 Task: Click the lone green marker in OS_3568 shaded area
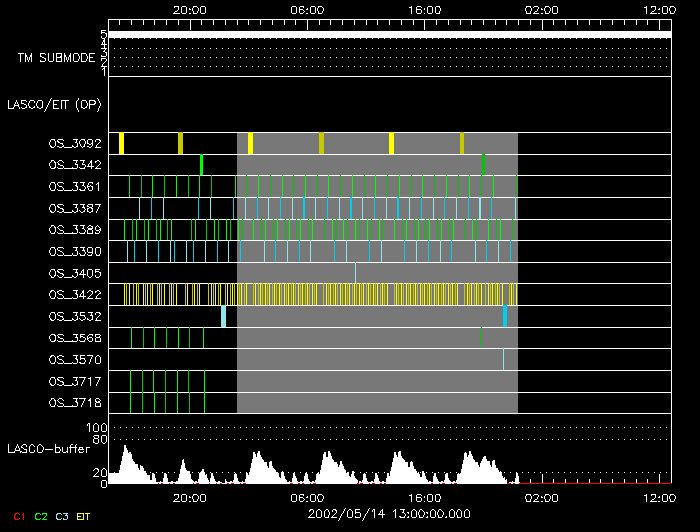click(x=481, y=337)
